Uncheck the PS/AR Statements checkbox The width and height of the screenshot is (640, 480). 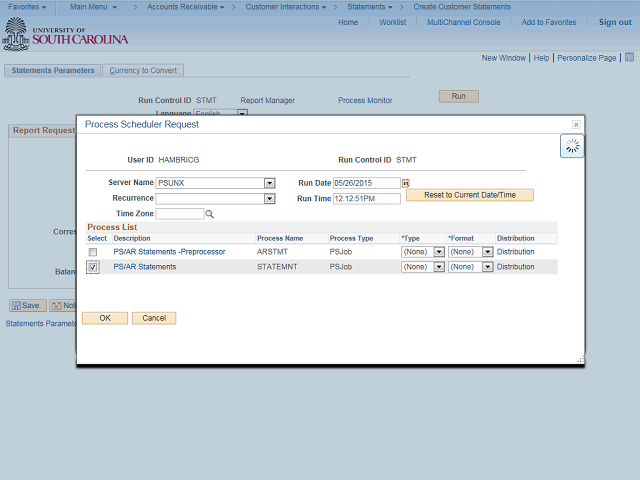click(93, 267)
